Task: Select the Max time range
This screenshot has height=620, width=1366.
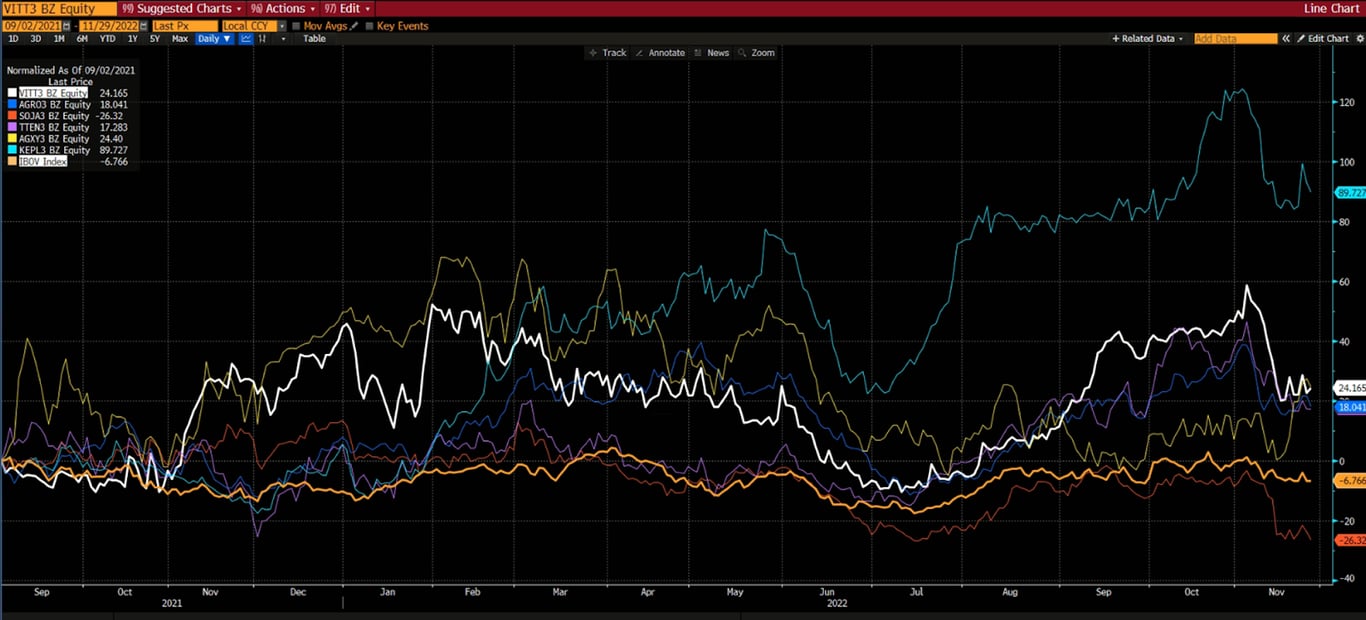Action: click(180, 39)
